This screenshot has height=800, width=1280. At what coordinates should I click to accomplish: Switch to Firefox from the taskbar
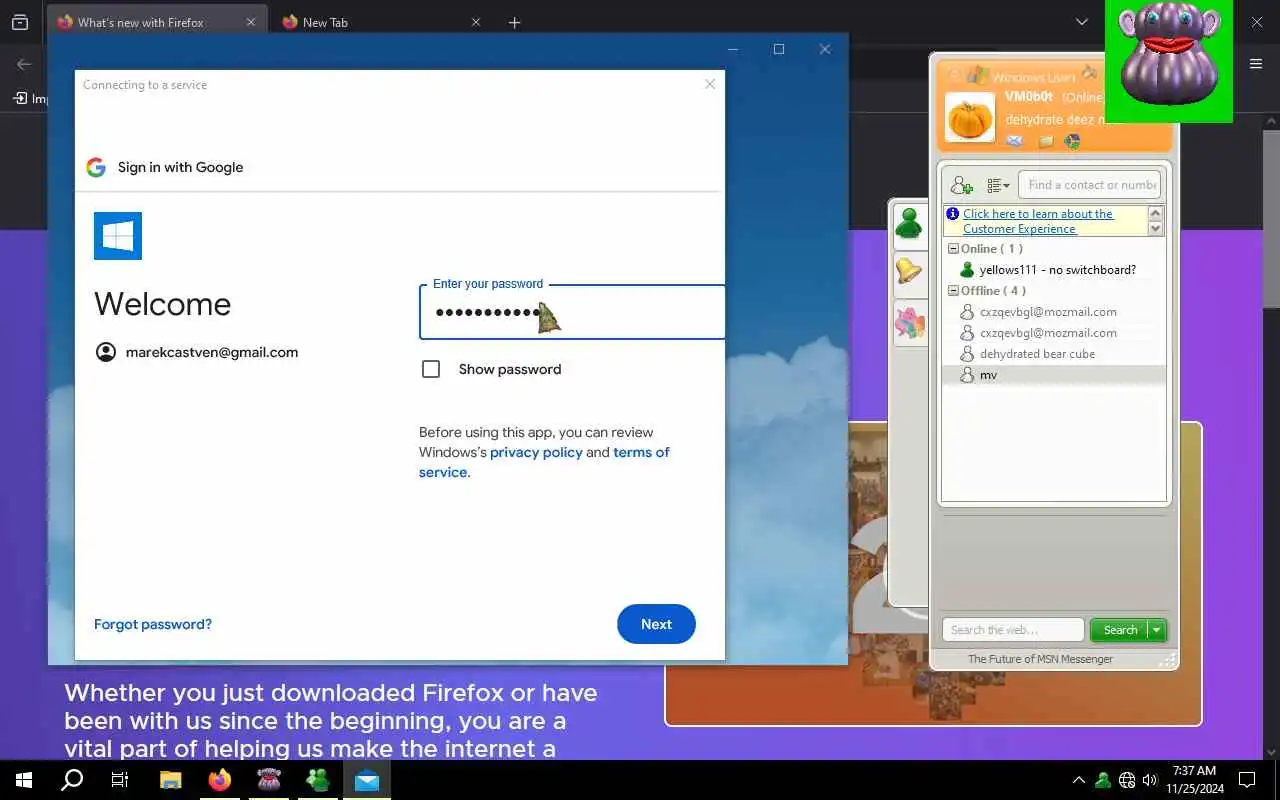point(219,780)
